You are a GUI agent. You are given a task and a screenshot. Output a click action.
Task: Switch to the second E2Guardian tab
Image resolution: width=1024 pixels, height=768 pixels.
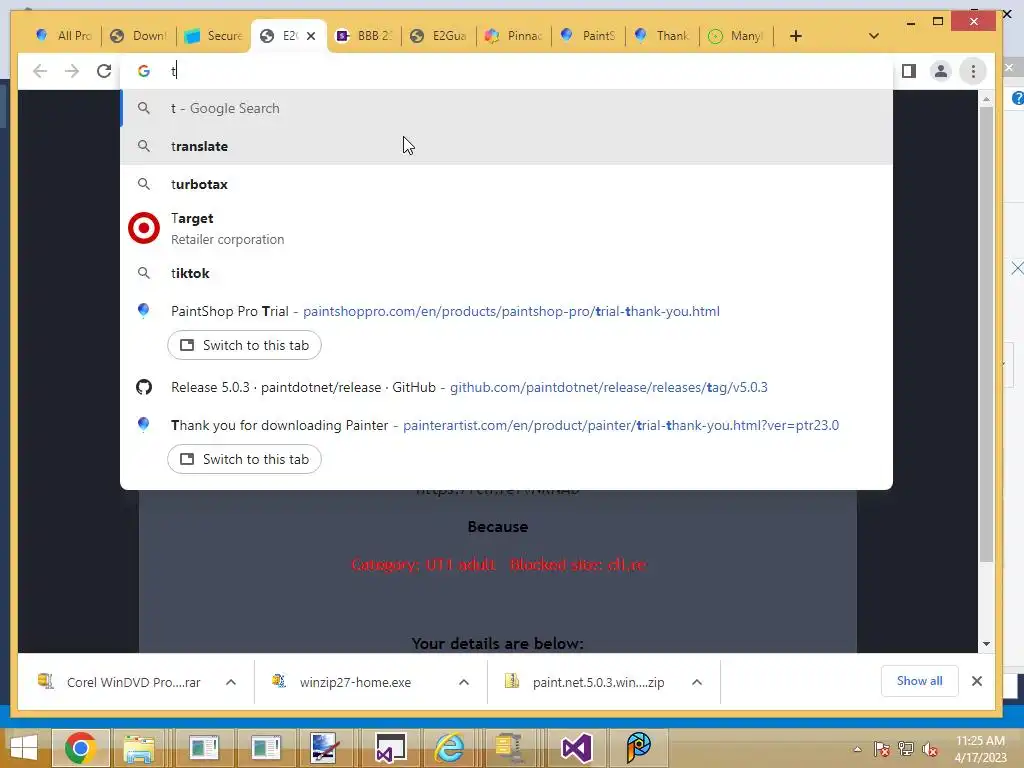click(439, 36)
